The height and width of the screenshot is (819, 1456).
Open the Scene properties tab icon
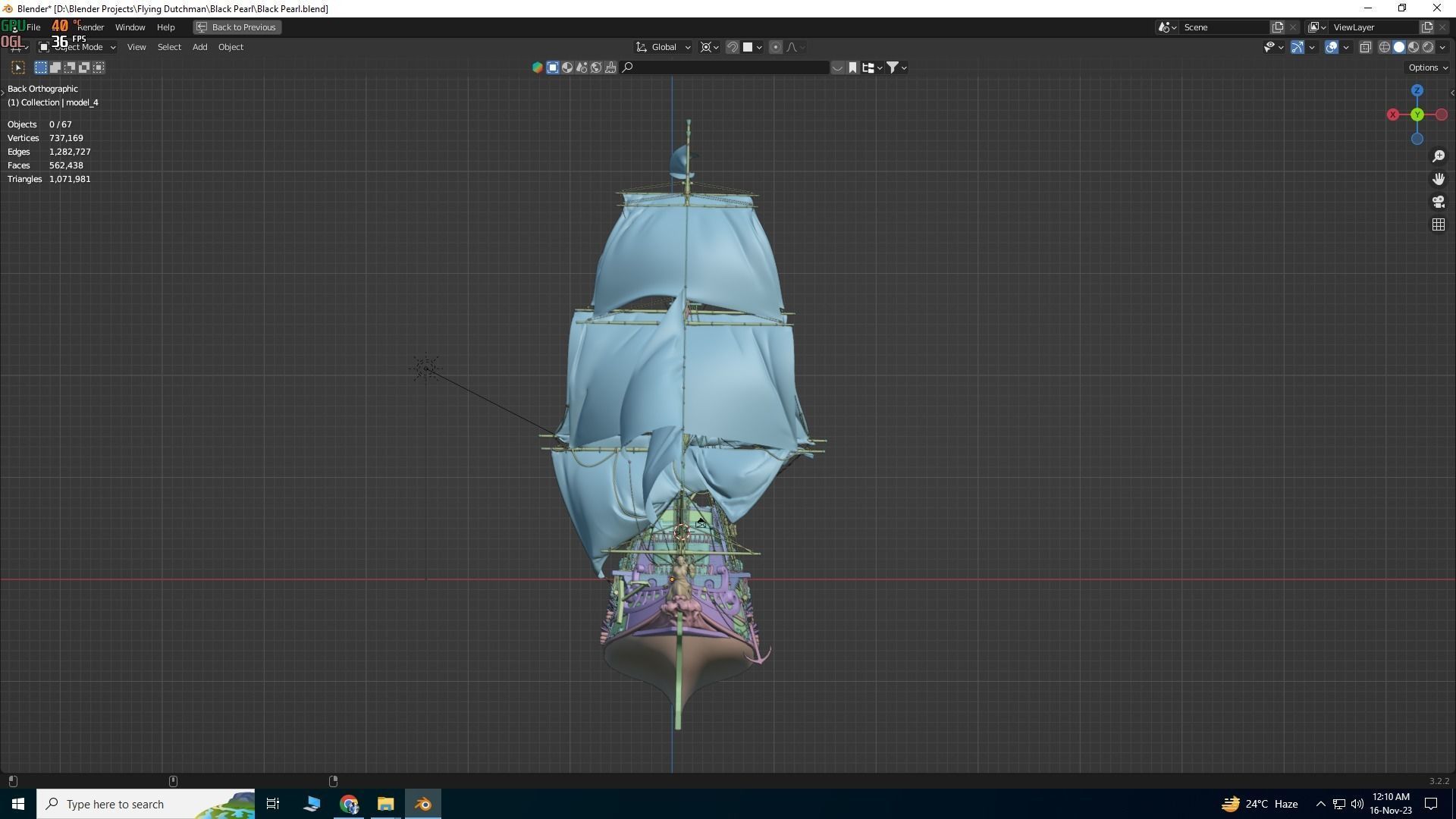point(582,67)
